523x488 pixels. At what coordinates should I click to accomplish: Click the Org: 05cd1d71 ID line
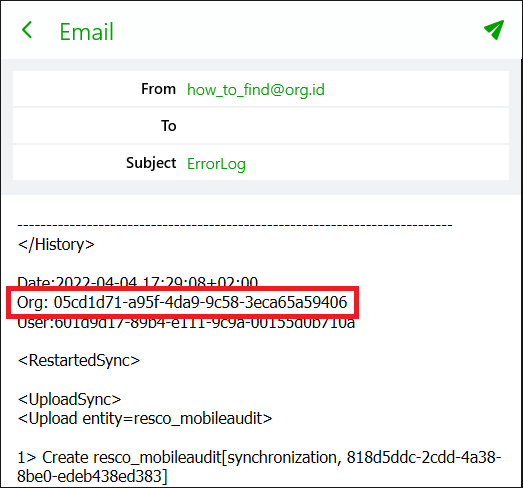(x=182, y=302)
